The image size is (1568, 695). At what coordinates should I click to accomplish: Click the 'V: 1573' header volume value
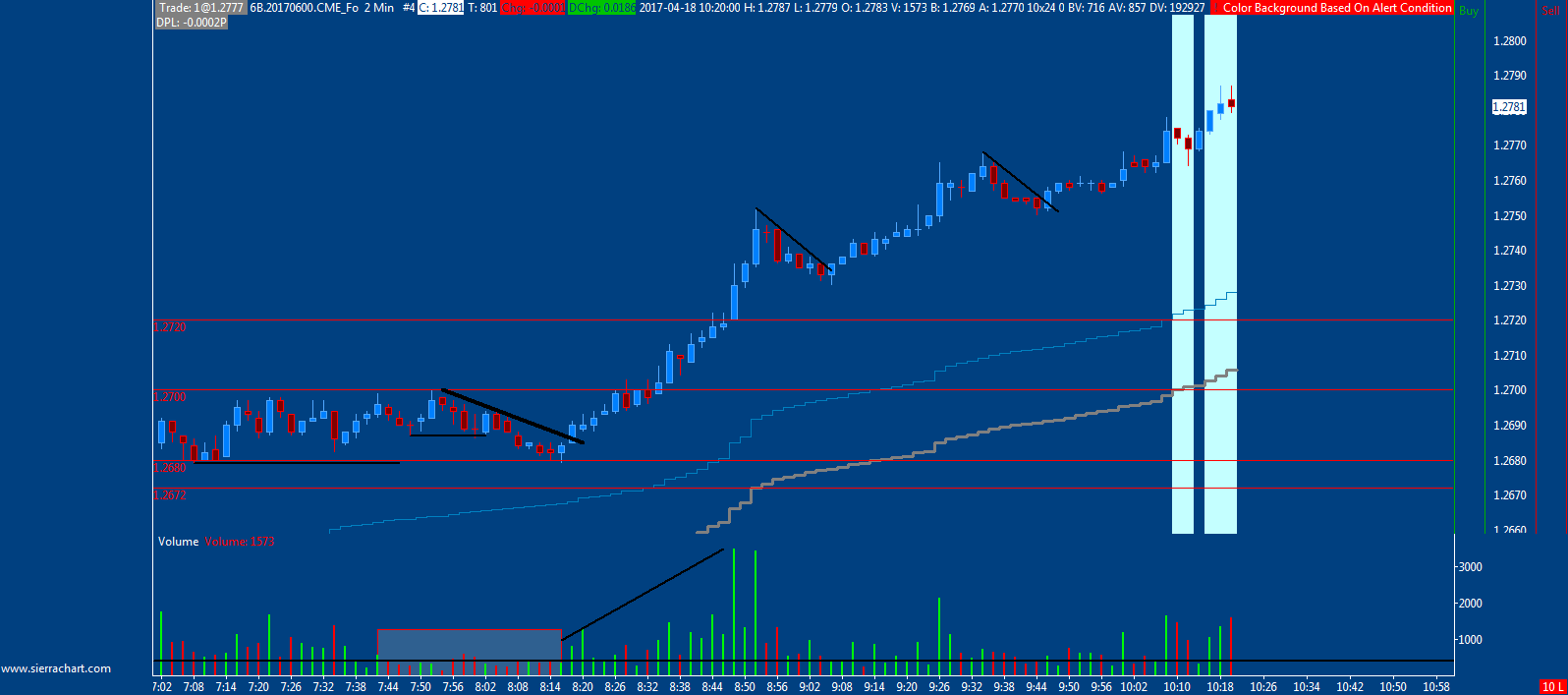point(908,8)
